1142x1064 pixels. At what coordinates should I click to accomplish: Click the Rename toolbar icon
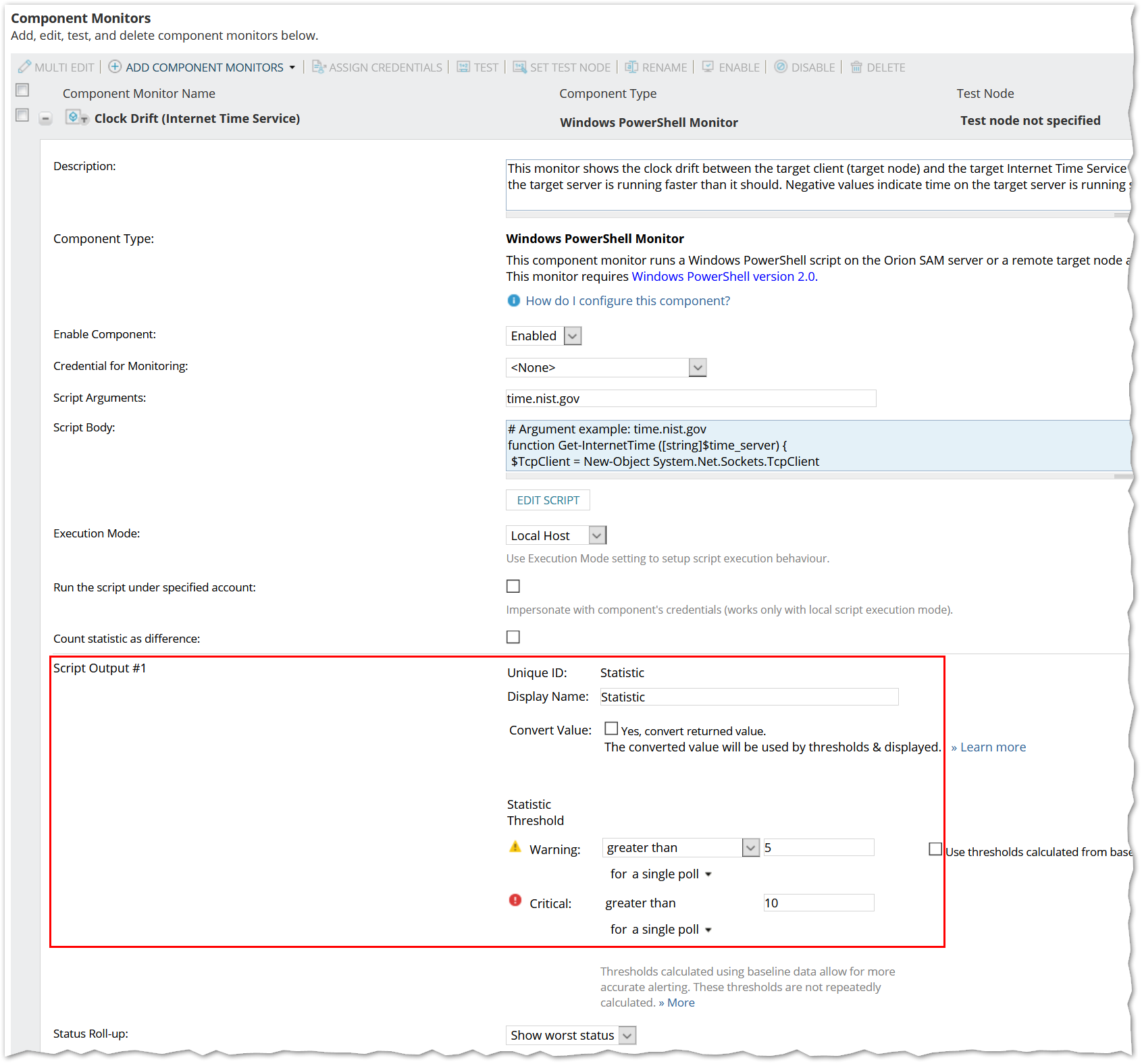click(631, 67)
